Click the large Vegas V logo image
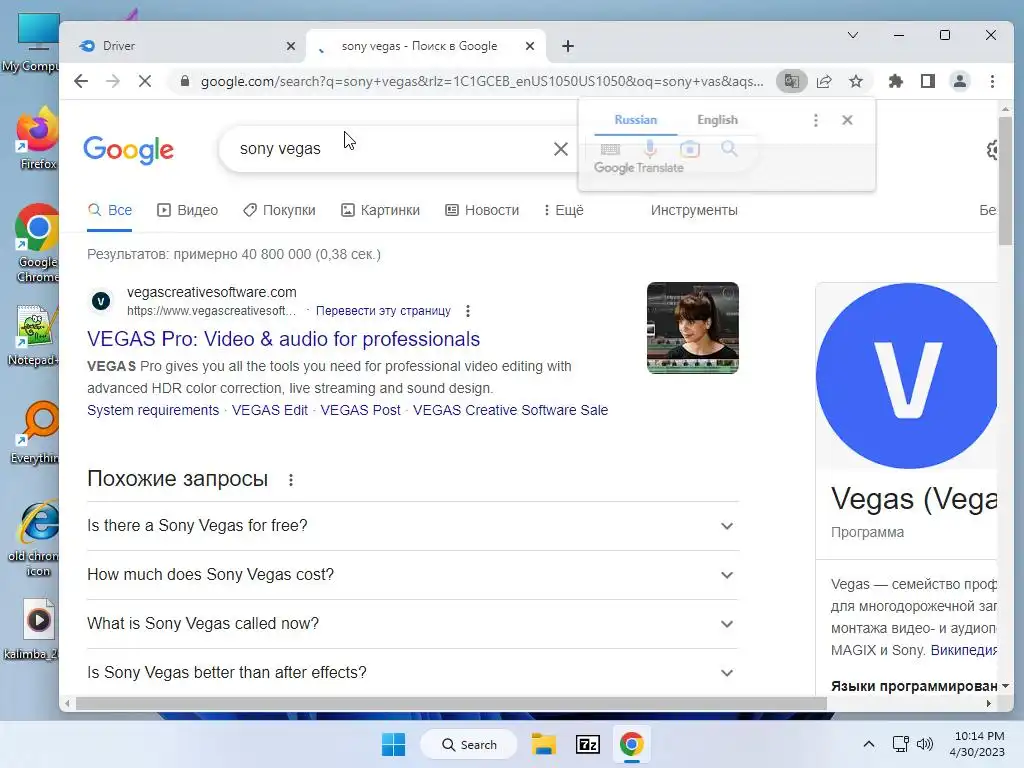 (x=906, y=376)
